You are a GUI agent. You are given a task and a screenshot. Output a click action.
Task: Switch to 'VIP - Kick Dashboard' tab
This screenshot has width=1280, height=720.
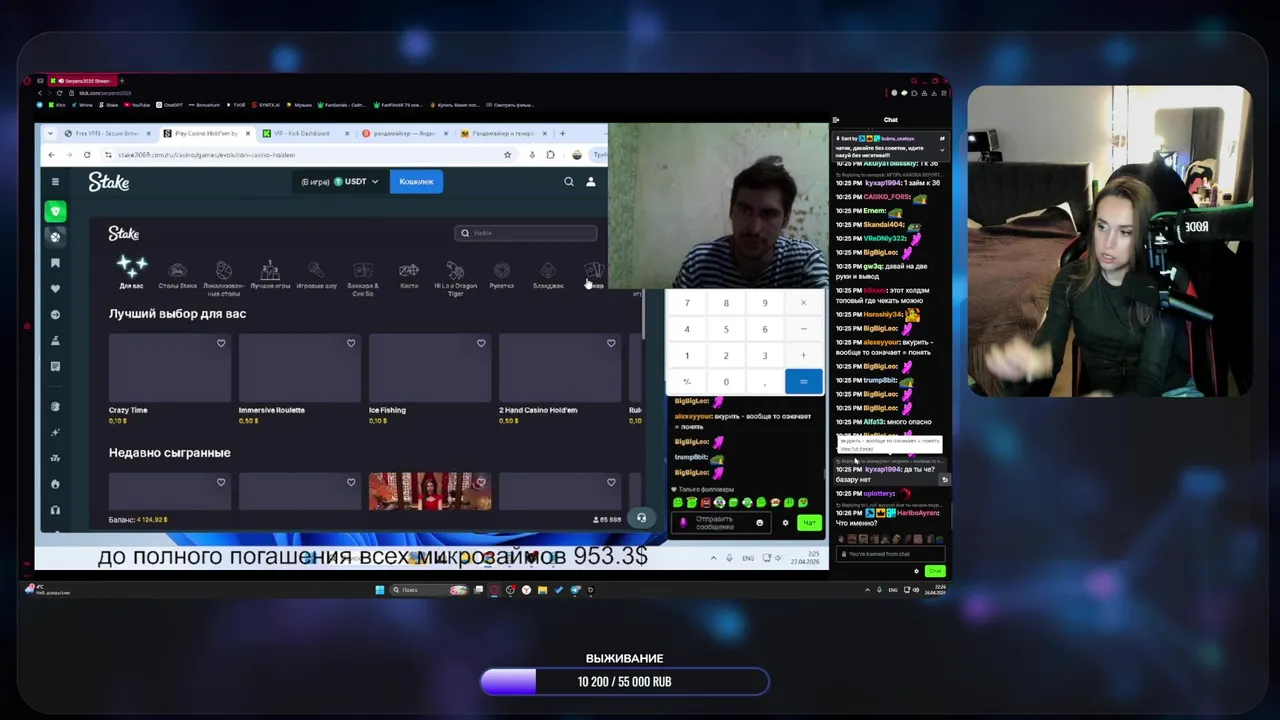pos(305,133)
